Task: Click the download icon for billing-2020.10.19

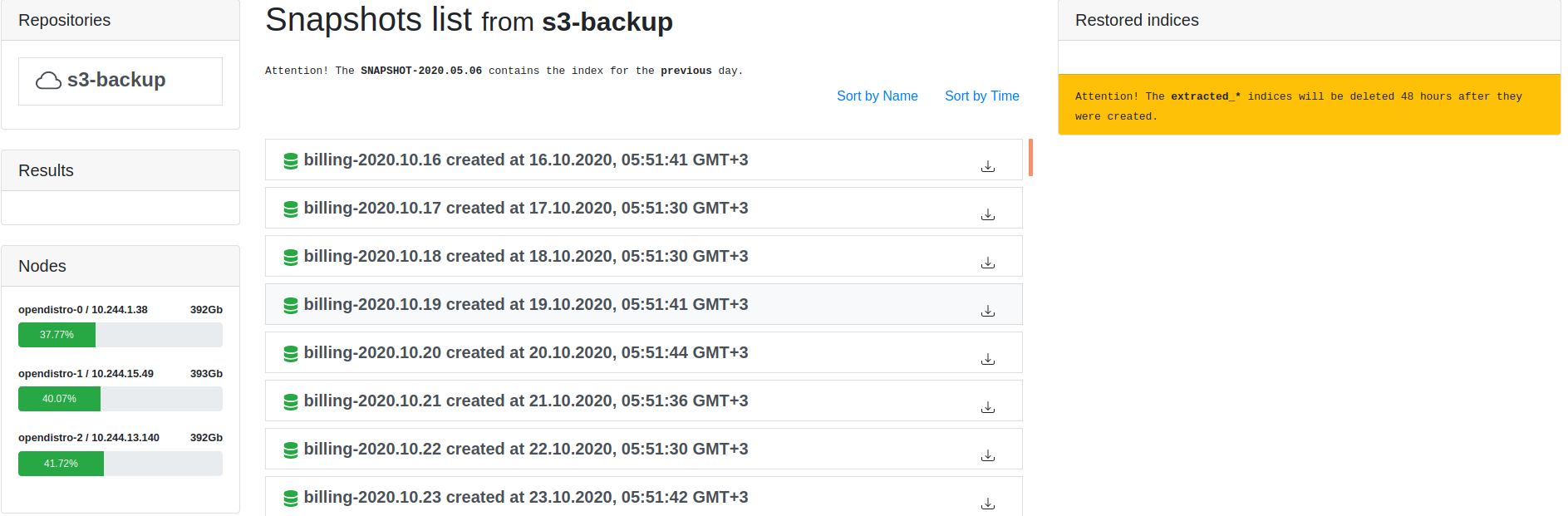Action: 987,311
